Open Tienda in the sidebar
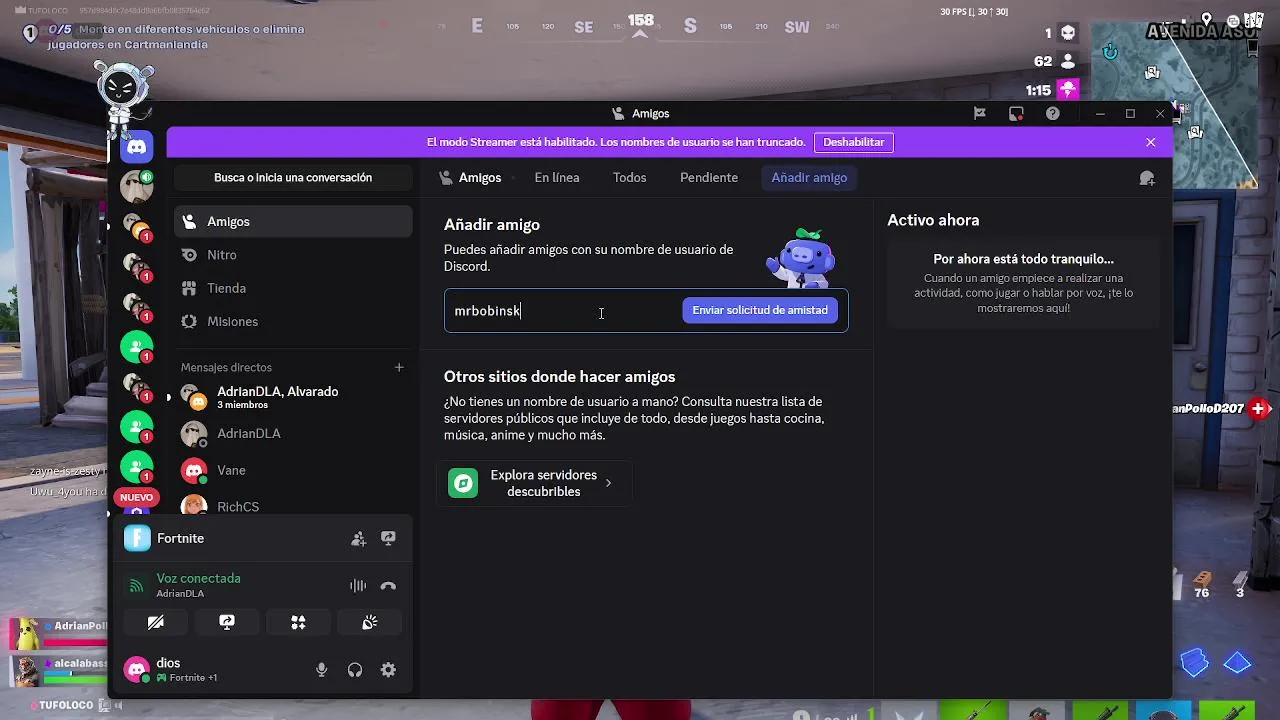The width and height of the screenshot is (1280, 720). click(293, 288)
